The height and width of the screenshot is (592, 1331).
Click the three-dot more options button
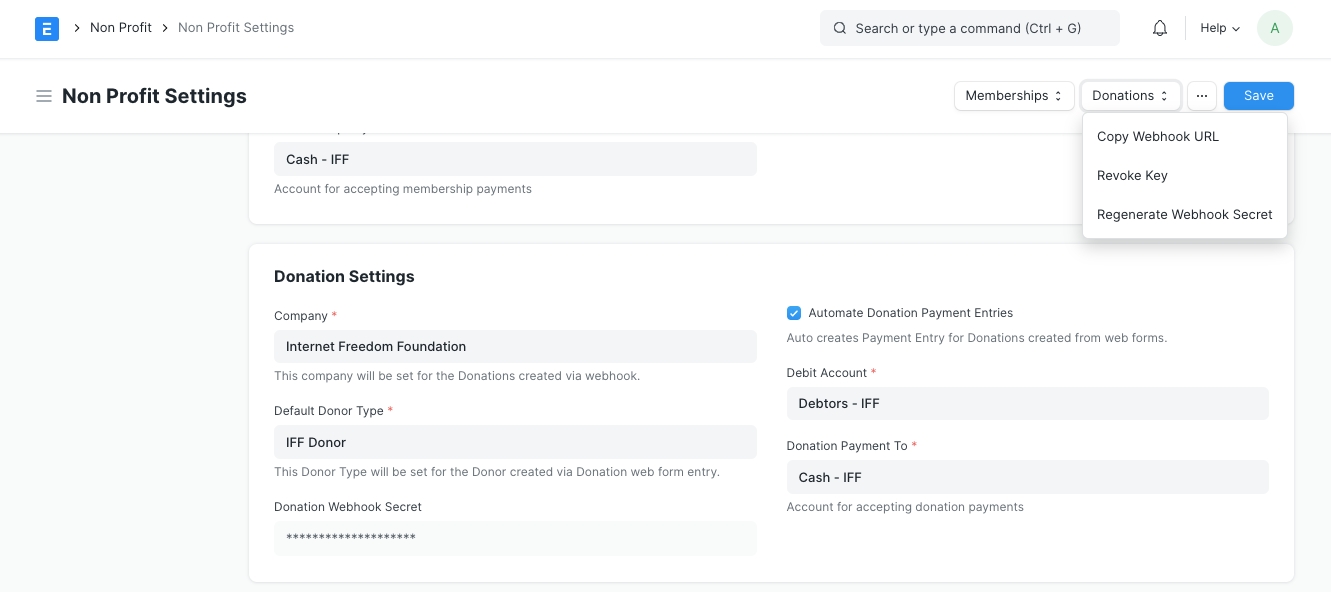[1202, 96]
